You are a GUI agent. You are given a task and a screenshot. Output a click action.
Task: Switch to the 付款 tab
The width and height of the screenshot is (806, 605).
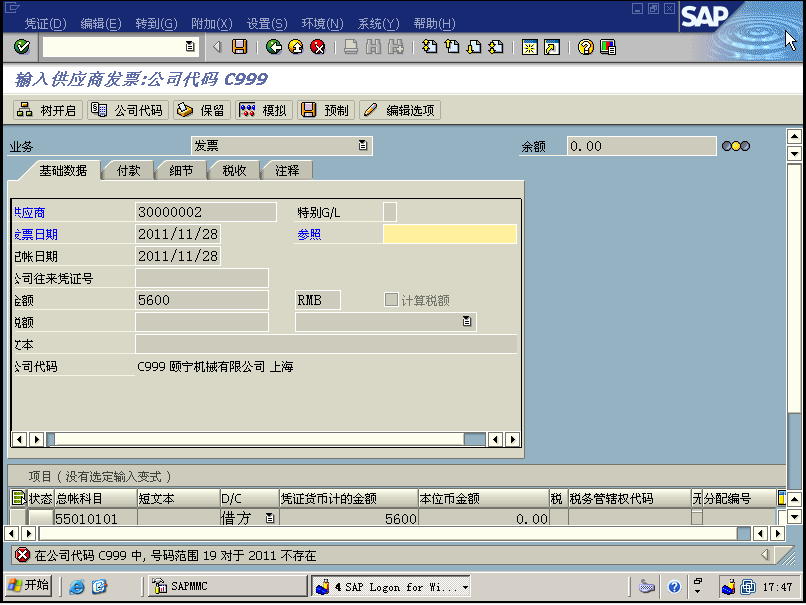(128, 171)
